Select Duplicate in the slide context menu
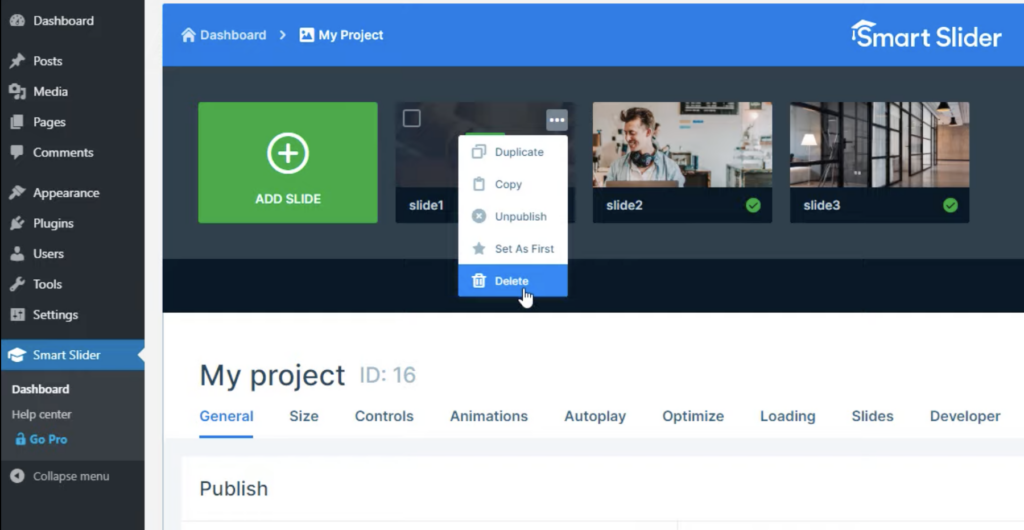The image size is (1024, 530). point(518,152)
